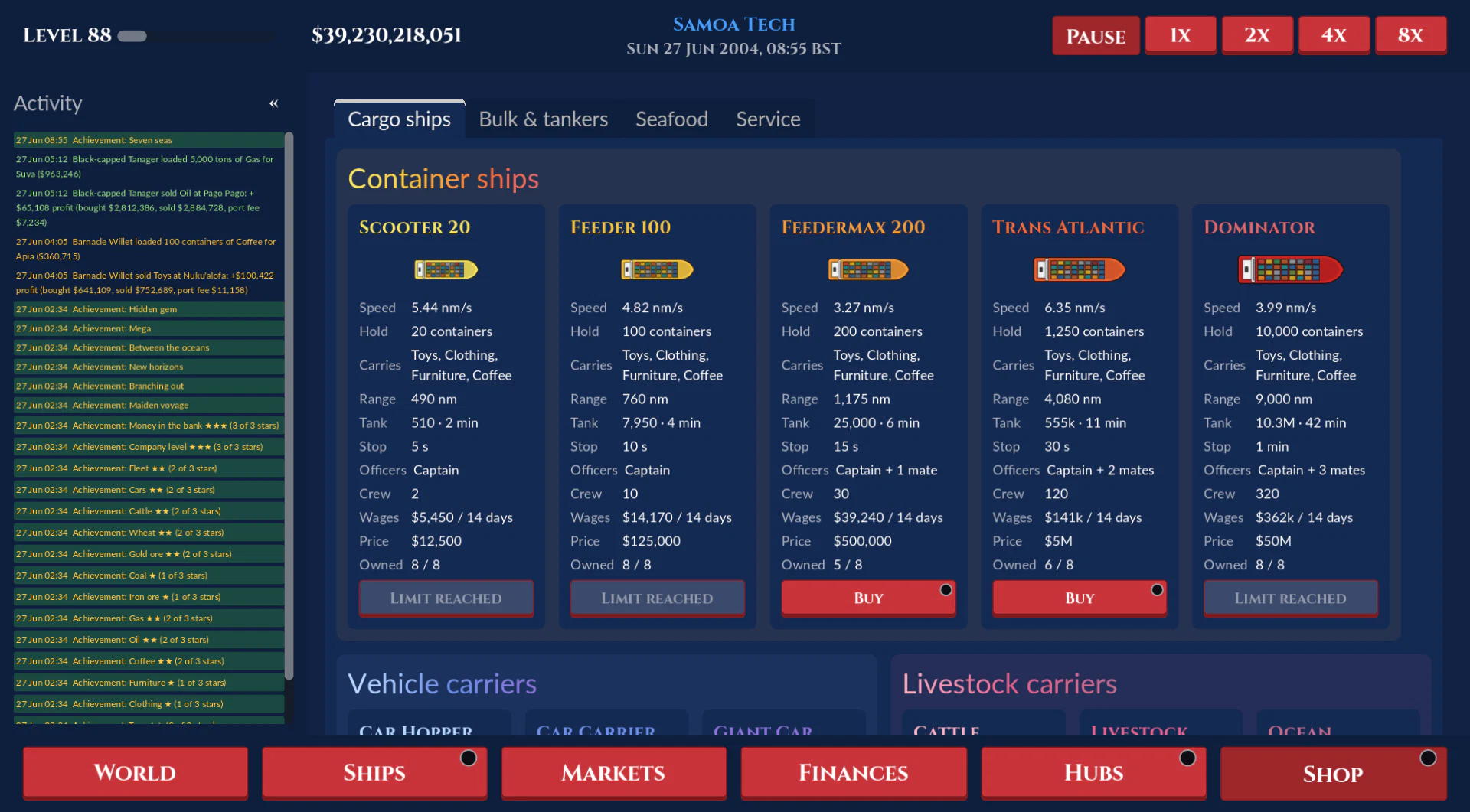The image size is (1470, 812).
Task: Set game speed to 1X
Action: (x=1181, y=35)
